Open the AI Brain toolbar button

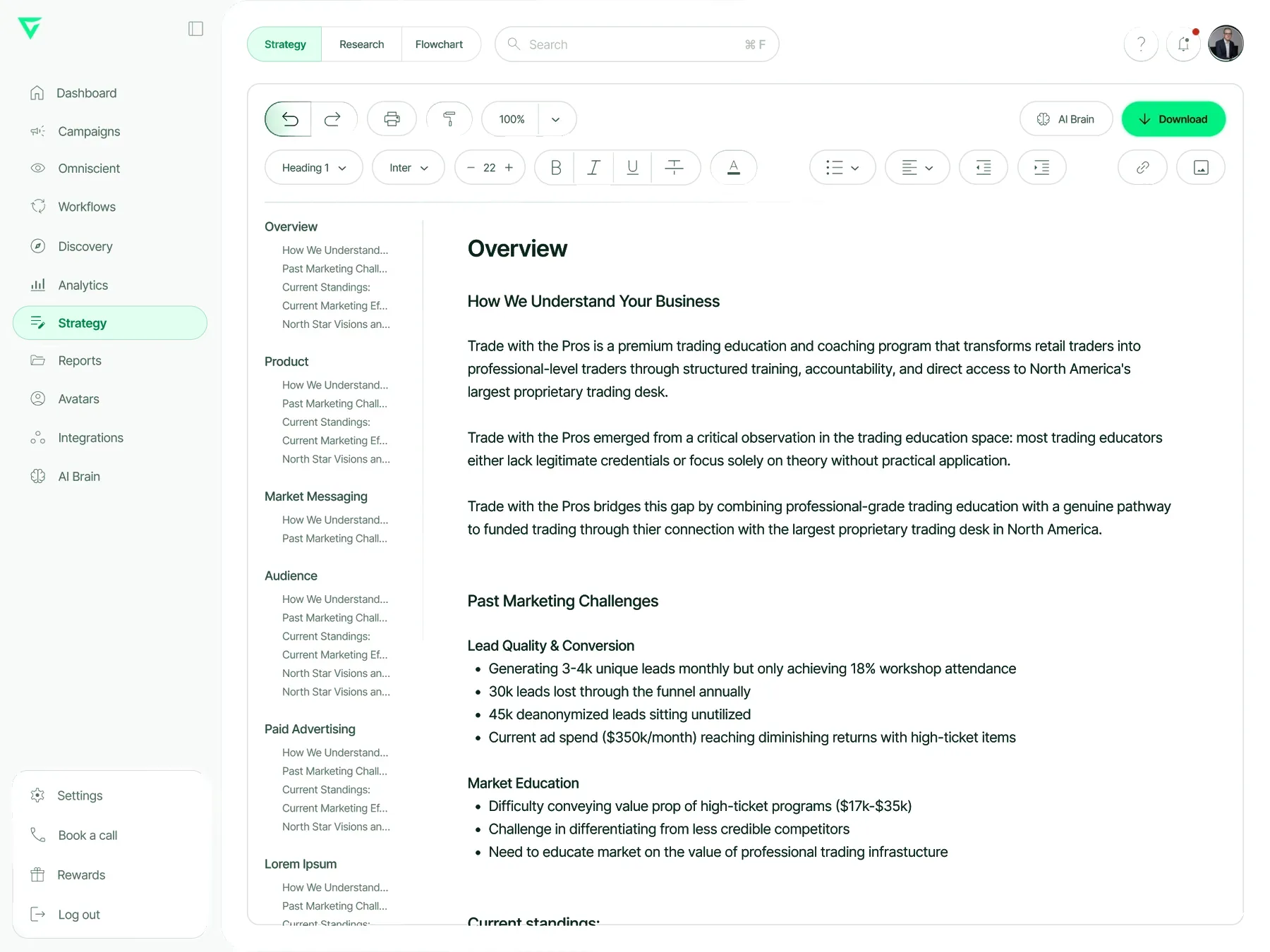[1066, 119]
